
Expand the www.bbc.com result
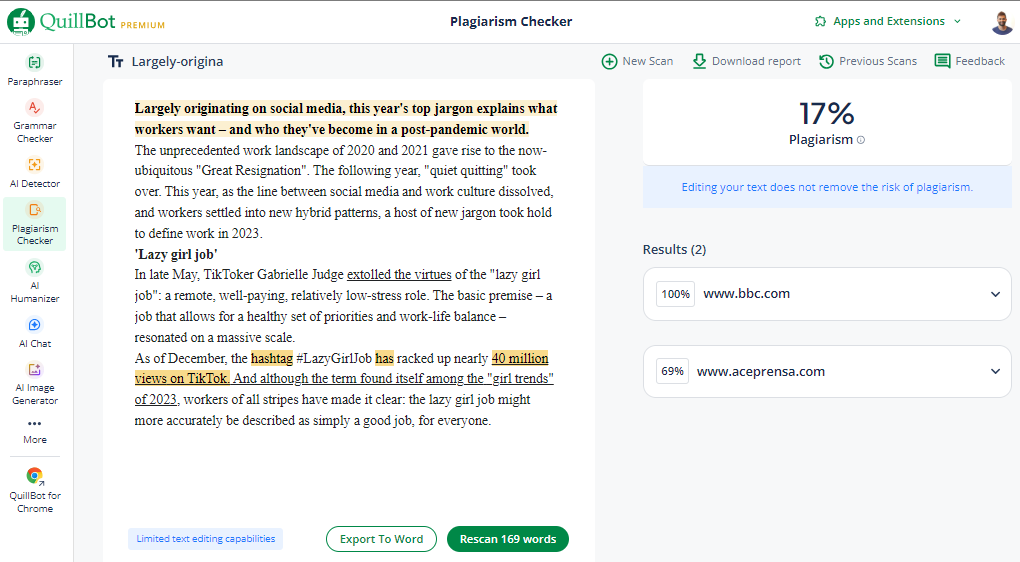[x=995, y=294]
